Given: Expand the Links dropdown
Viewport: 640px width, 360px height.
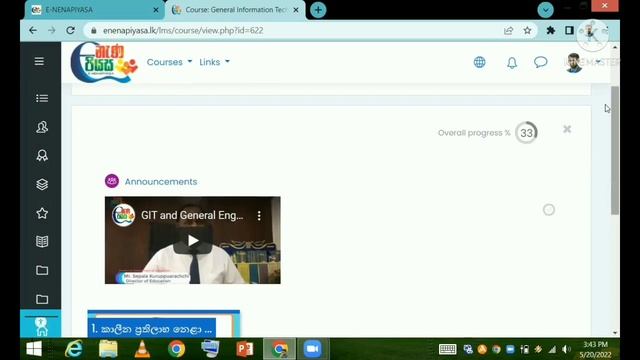Looking at the screenshot, I should (214, 62).
